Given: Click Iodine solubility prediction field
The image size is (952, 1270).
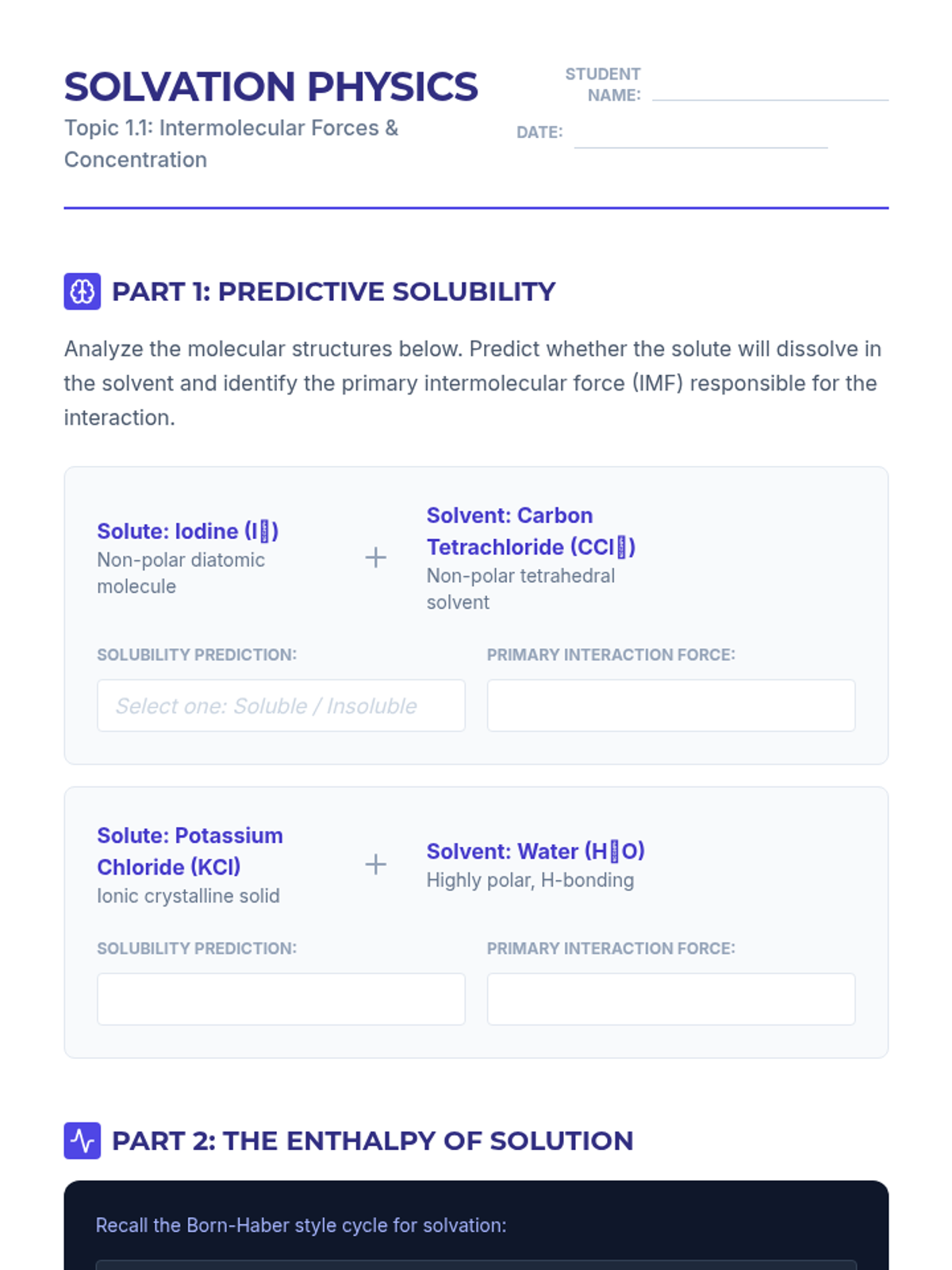Looking at the screenshot, I should pos(281,706).
